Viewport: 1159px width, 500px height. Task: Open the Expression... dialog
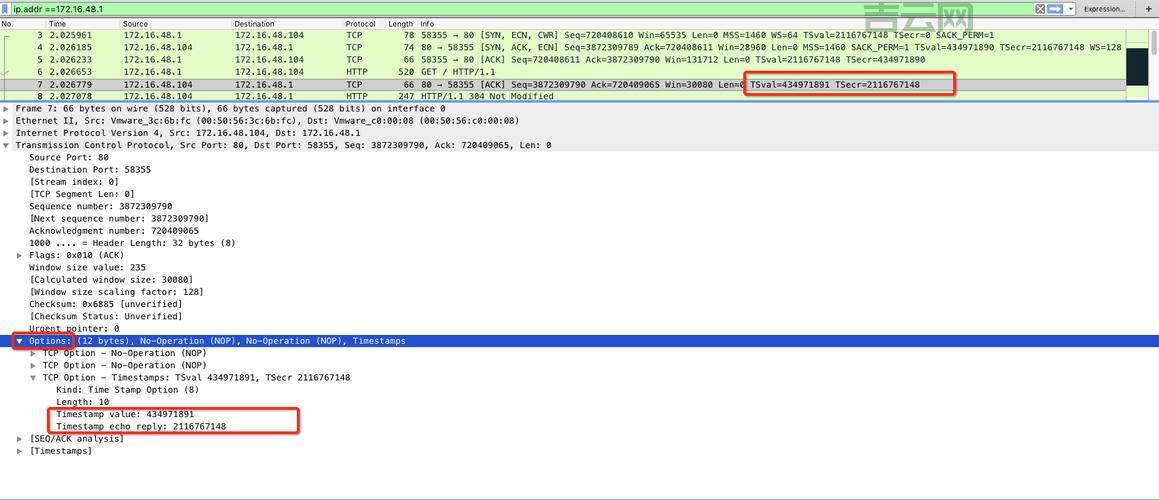(x=1104, y=9)
